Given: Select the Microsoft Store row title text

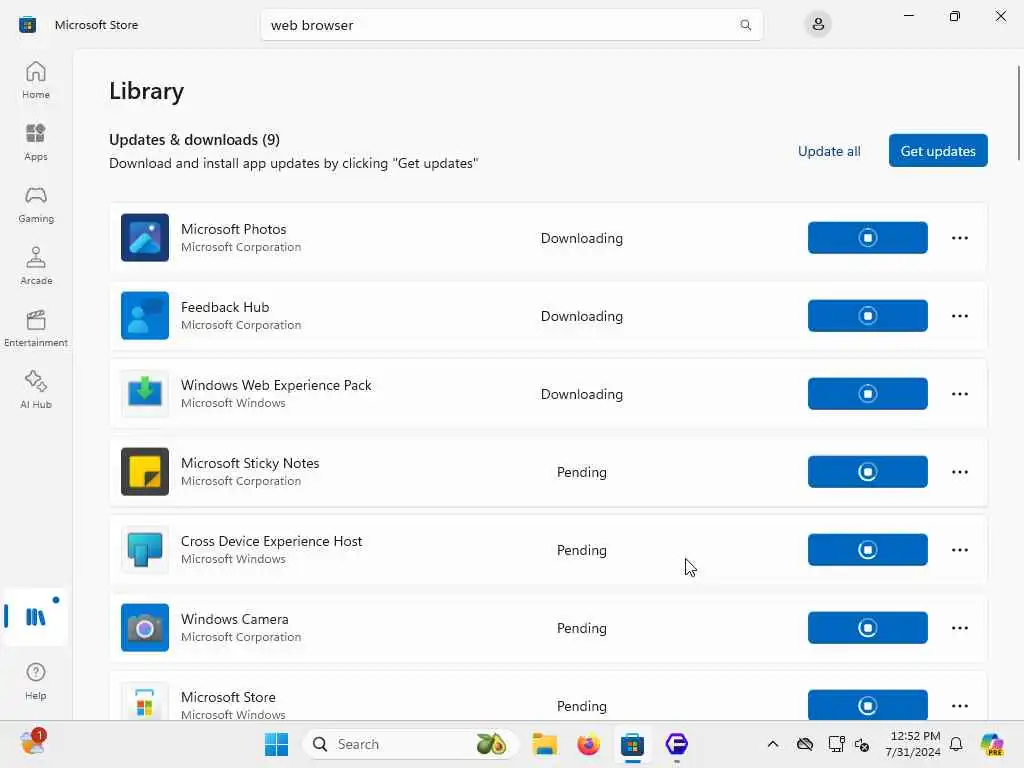Looking at the screenshot, I should [228, 697].
